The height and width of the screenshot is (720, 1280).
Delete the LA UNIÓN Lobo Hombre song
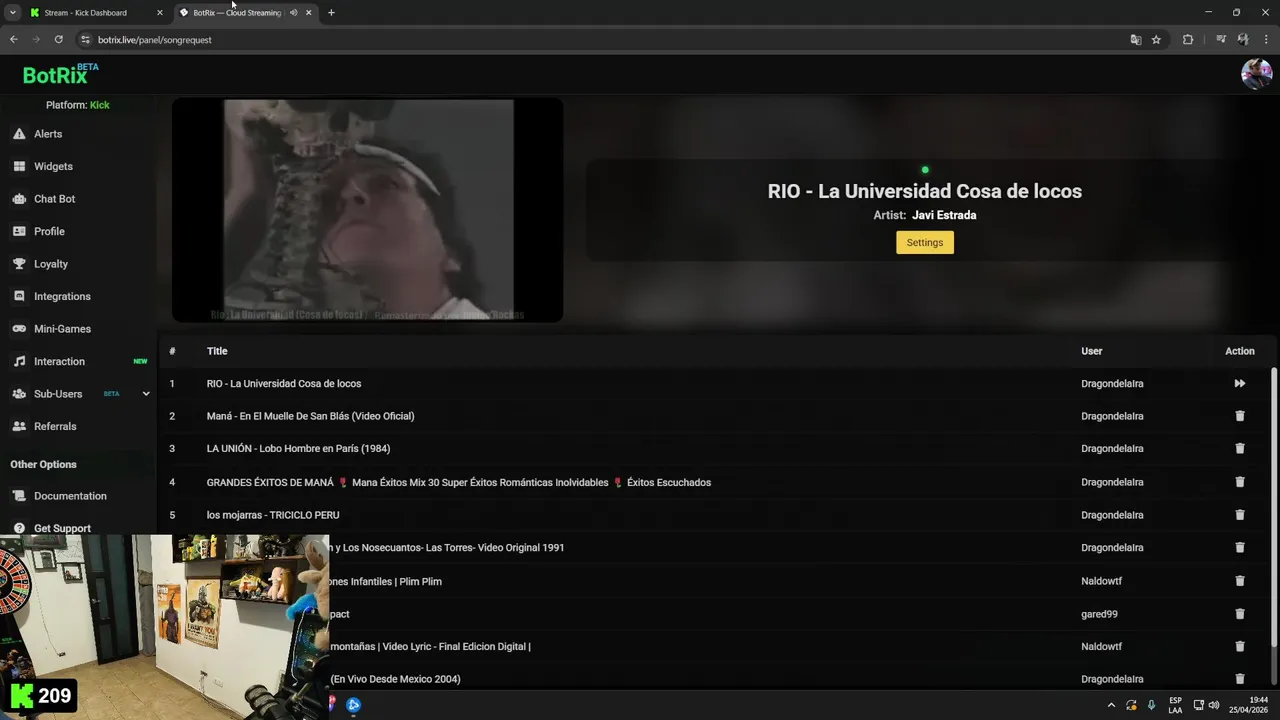click(1240, 449)
